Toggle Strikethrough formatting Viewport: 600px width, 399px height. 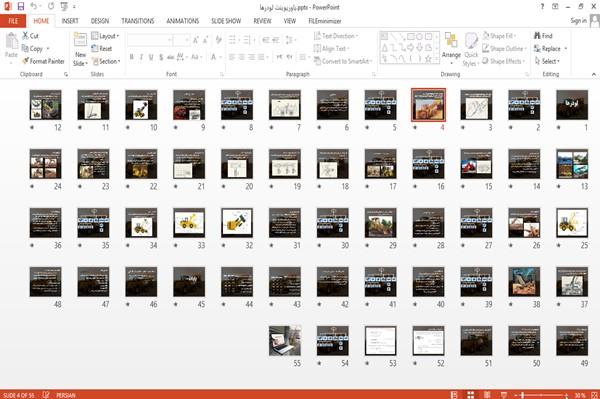coord(170,57)
